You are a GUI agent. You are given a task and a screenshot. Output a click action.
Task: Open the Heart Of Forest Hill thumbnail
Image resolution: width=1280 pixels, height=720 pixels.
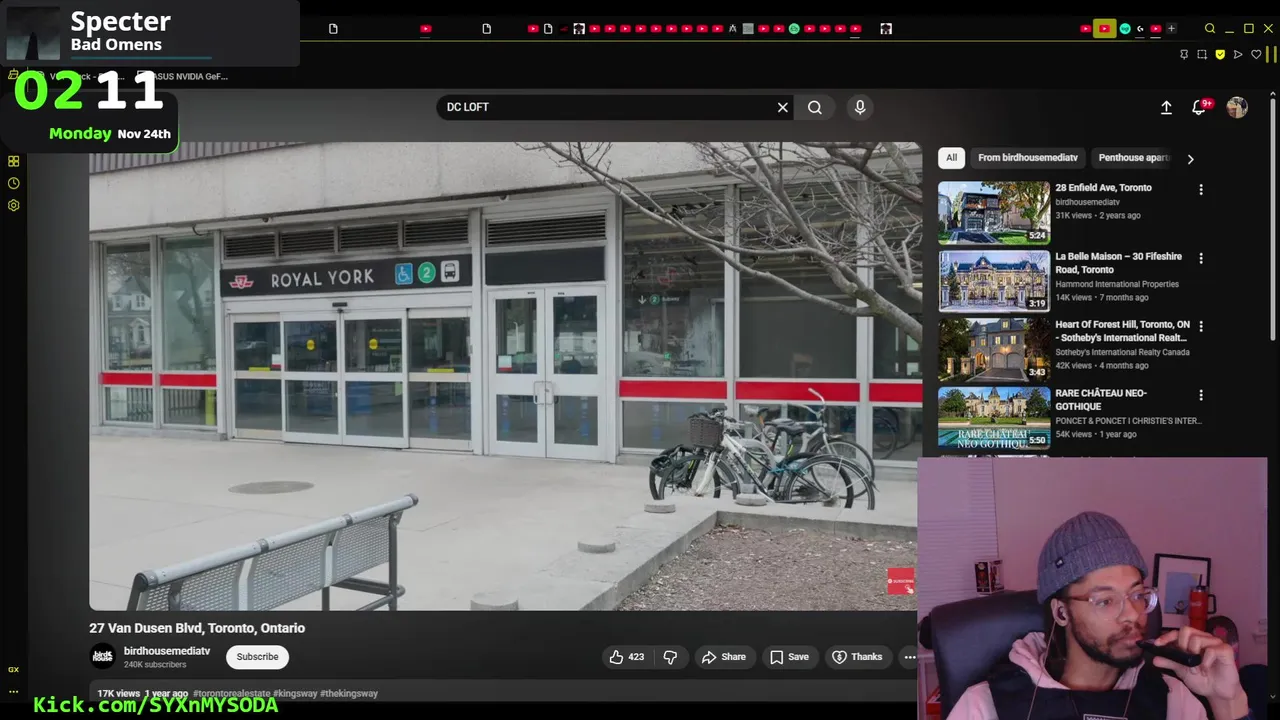(x=993, y=350)
